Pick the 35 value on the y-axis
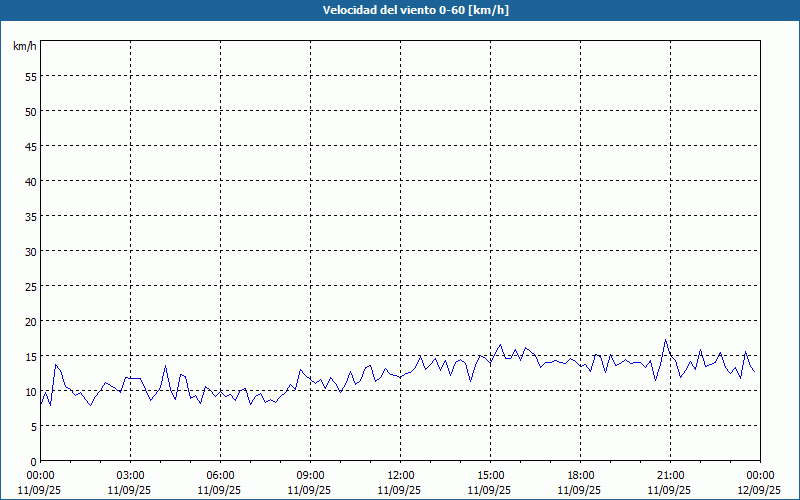This screenshot has height=500, width=800. point(30,216)
